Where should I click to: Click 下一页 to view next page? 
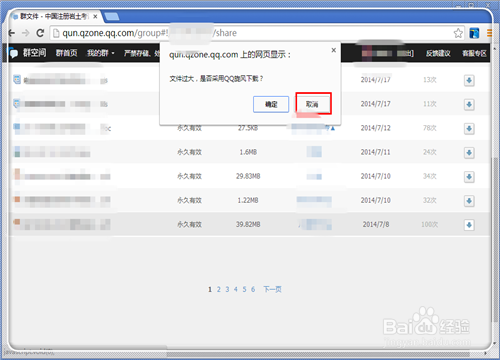coord(273,289)
